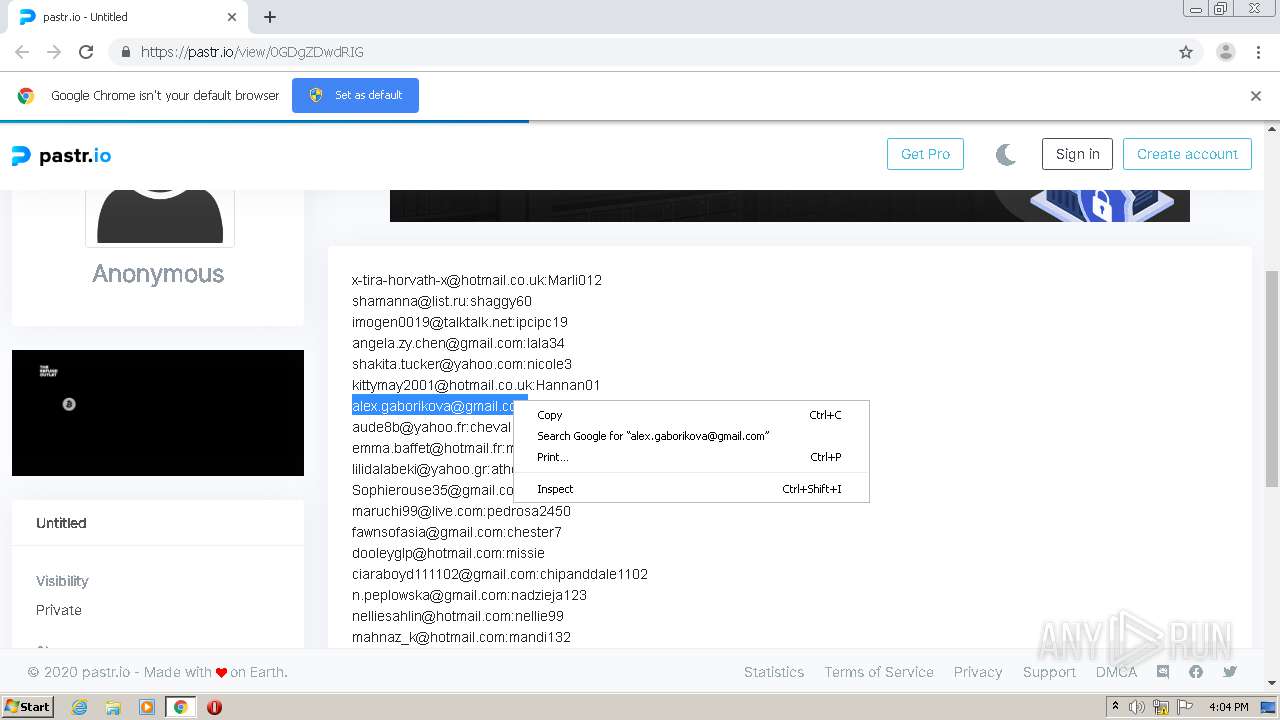Click browser forward arrow
This screenshot has width=1280, height=720.
[x=54, y=52]
